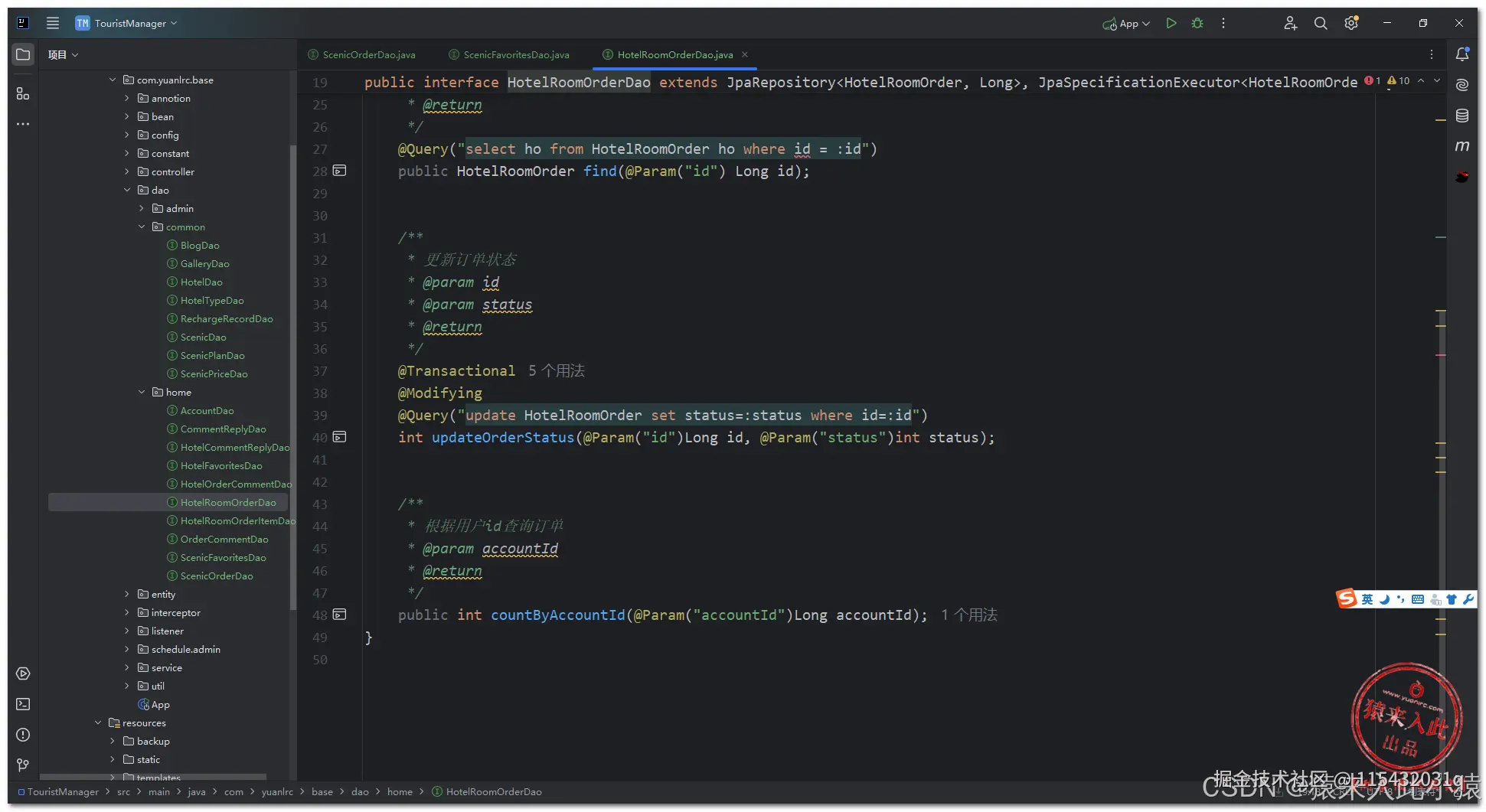This screenshot has width=1486, height=812.
Task: Collapse the dao package
Action: point(127,190)
